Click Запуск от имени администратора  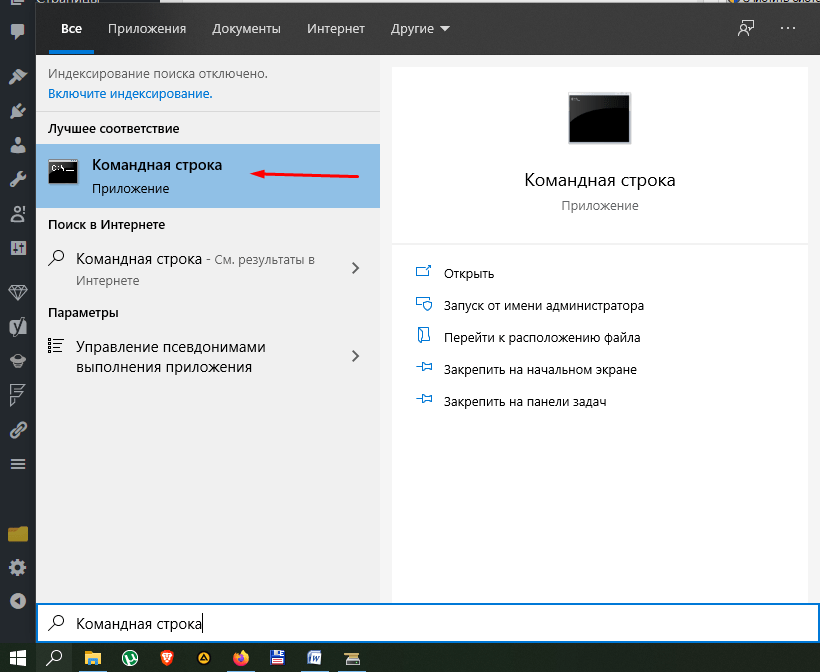click(543, 306)
